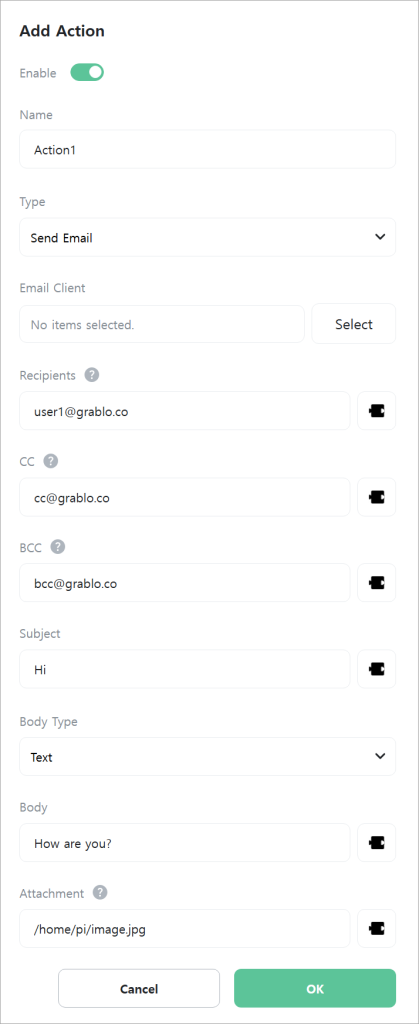Focus the Name field containing Action1

tap(208, 150)
